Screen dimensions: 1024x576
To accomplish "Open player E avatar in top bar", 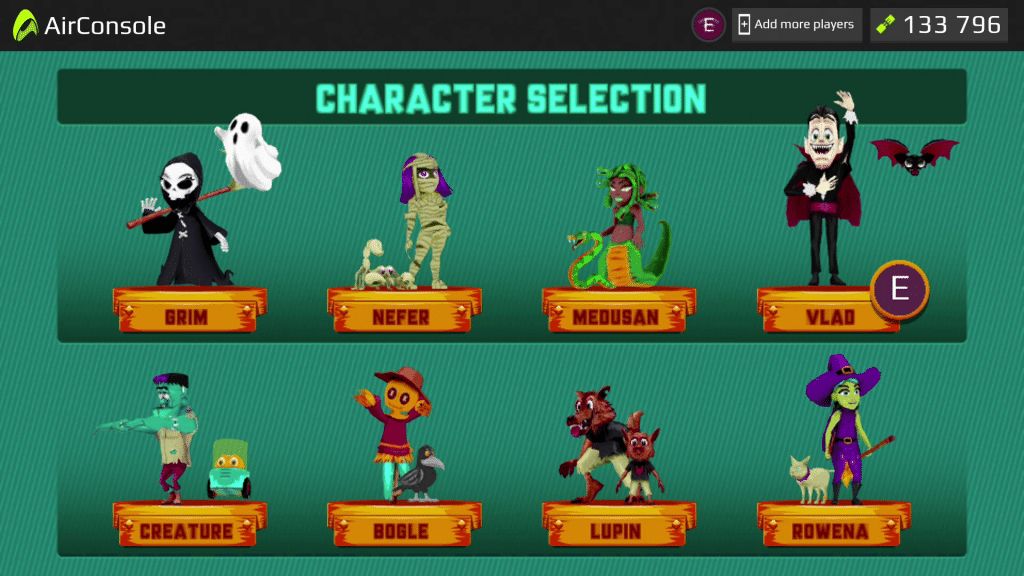I will pos(708,25).
